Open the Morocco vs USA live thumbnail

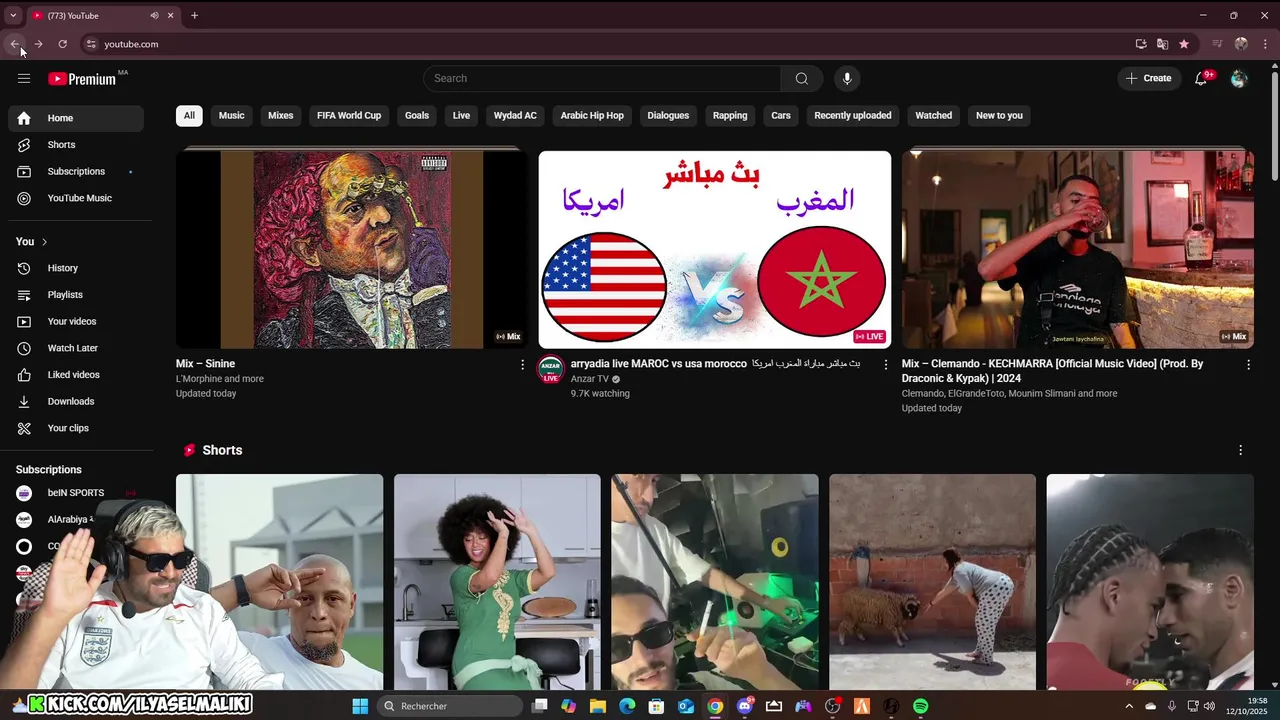(715, 249)
